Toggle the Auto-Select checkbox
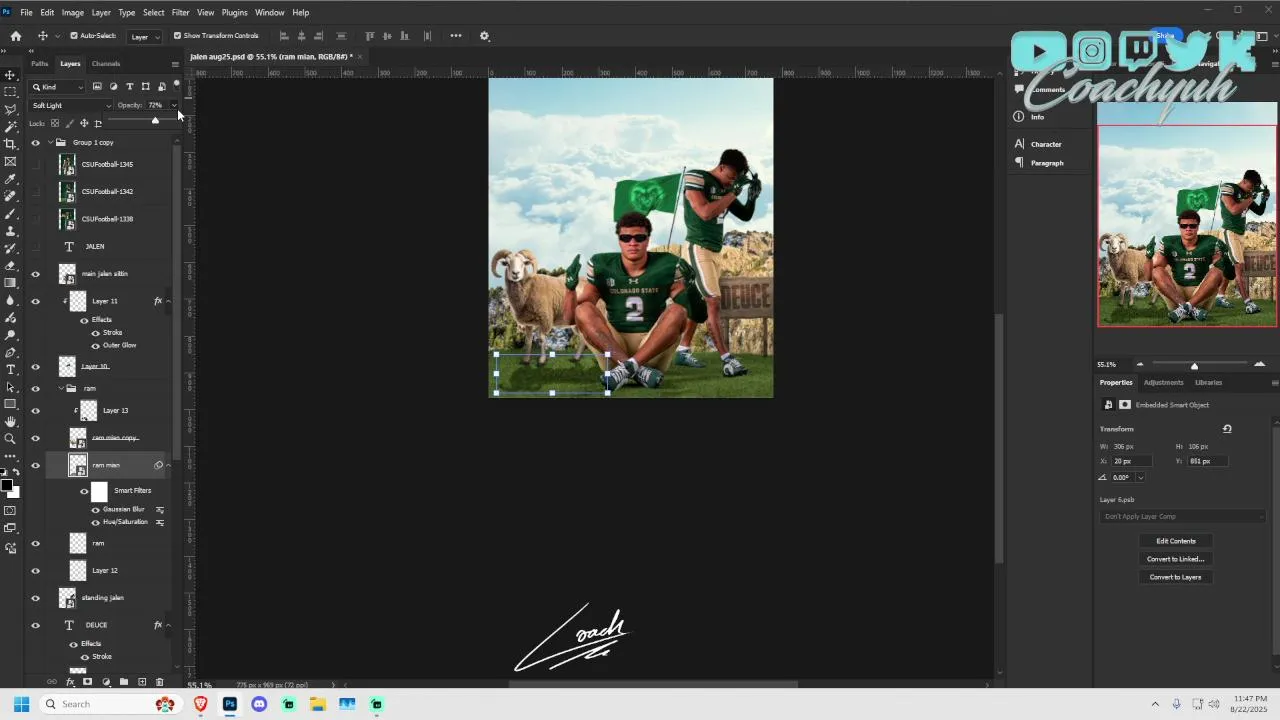This screenshot has height=720, width=1280. click(x=74, y=36)
